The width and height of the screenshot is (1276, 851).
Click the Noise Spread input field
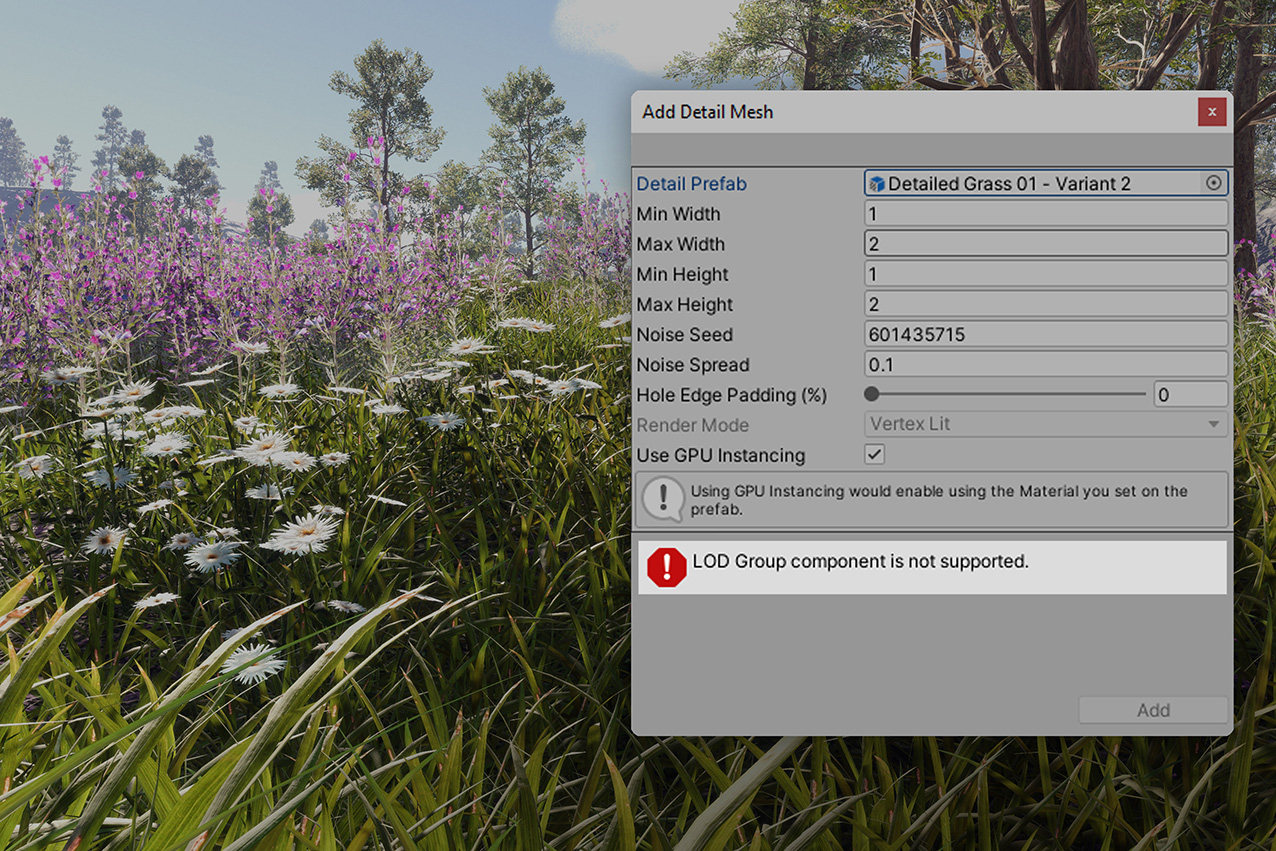click(1045, 364)
